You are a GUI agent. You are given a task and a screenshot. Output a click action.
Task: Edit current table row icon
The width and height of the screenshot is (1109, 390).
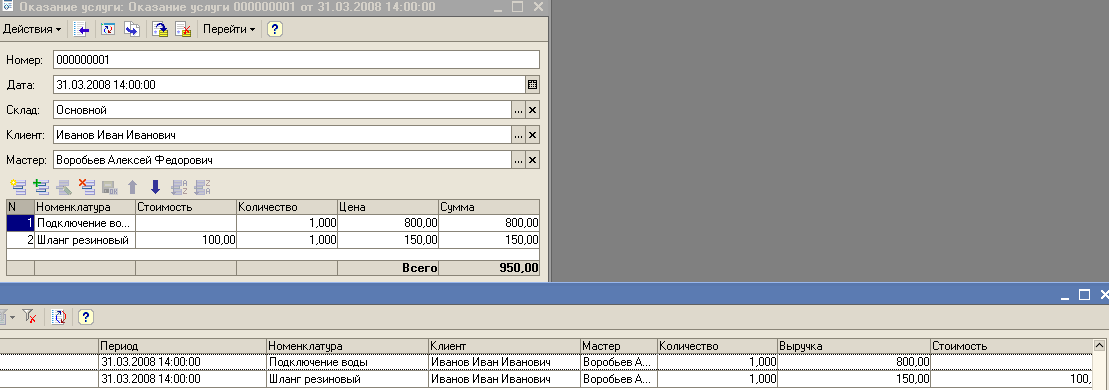click(64, 187)
